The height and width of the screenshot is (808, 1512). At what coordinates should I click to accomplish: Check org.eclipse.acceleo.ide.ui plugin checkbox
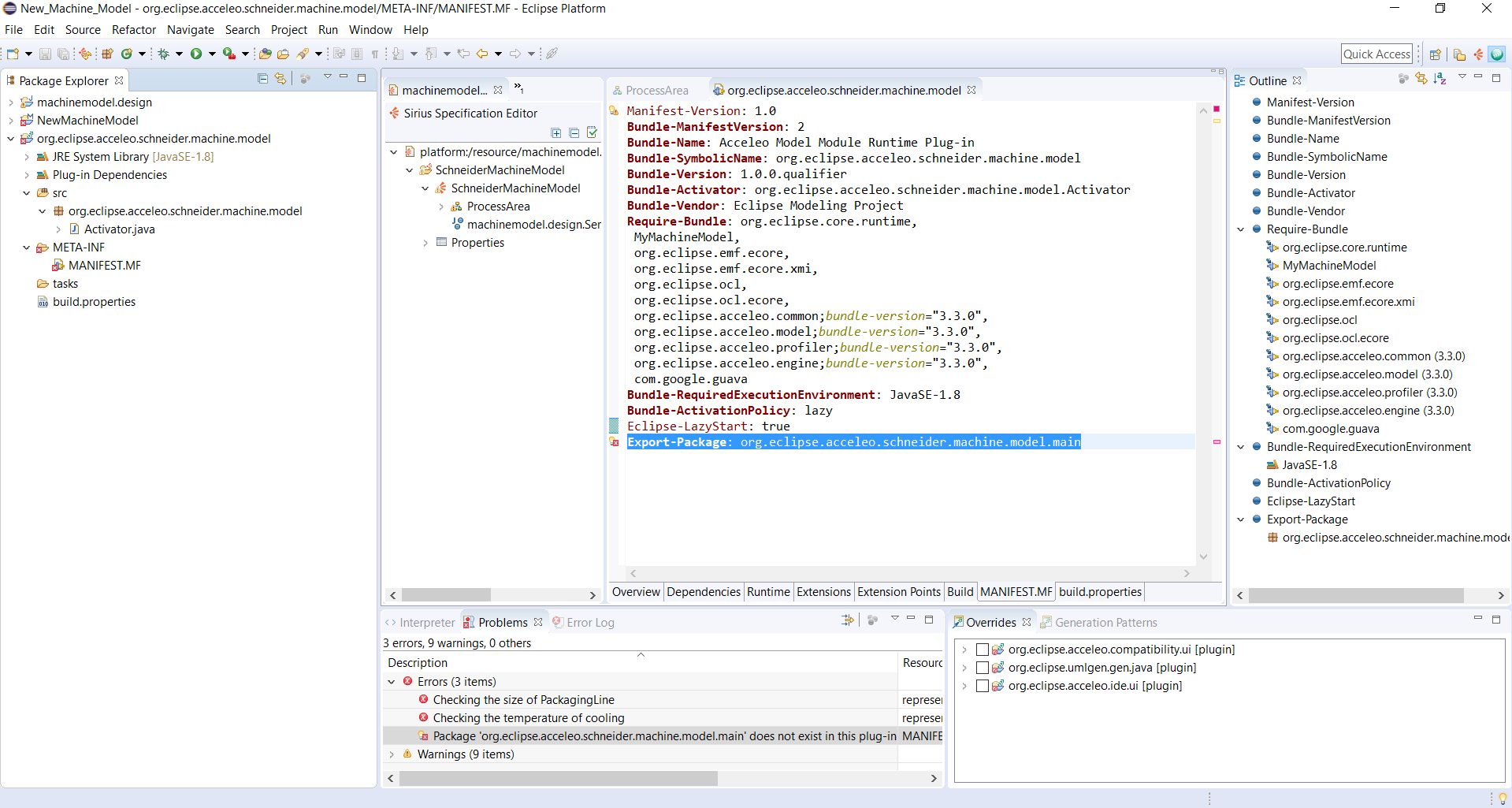pos(983,686)
